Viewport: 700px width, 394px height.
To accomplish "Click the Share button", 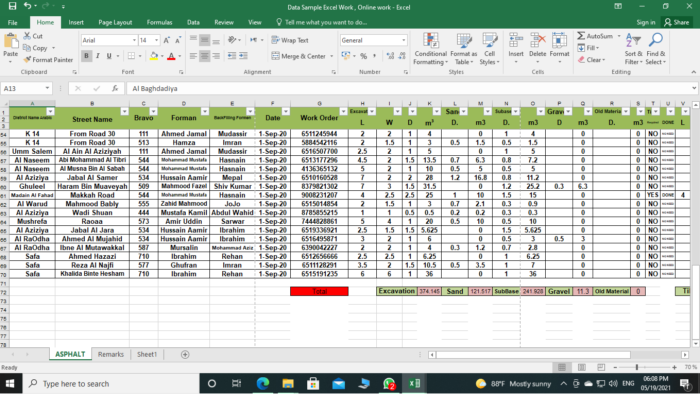I will tap(677, 22).
